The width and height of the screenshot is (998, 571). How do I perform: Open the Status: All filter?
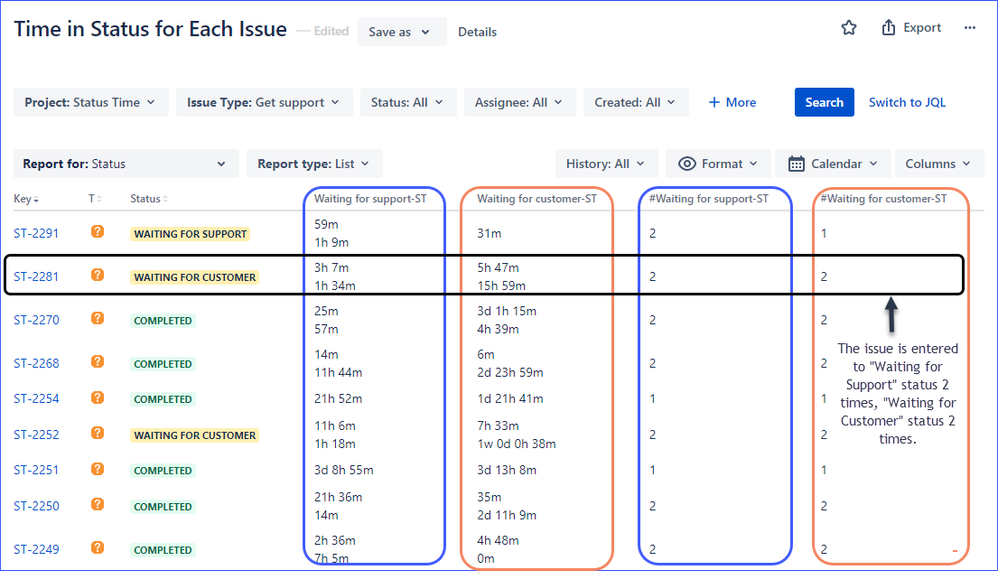pos(408,102)
